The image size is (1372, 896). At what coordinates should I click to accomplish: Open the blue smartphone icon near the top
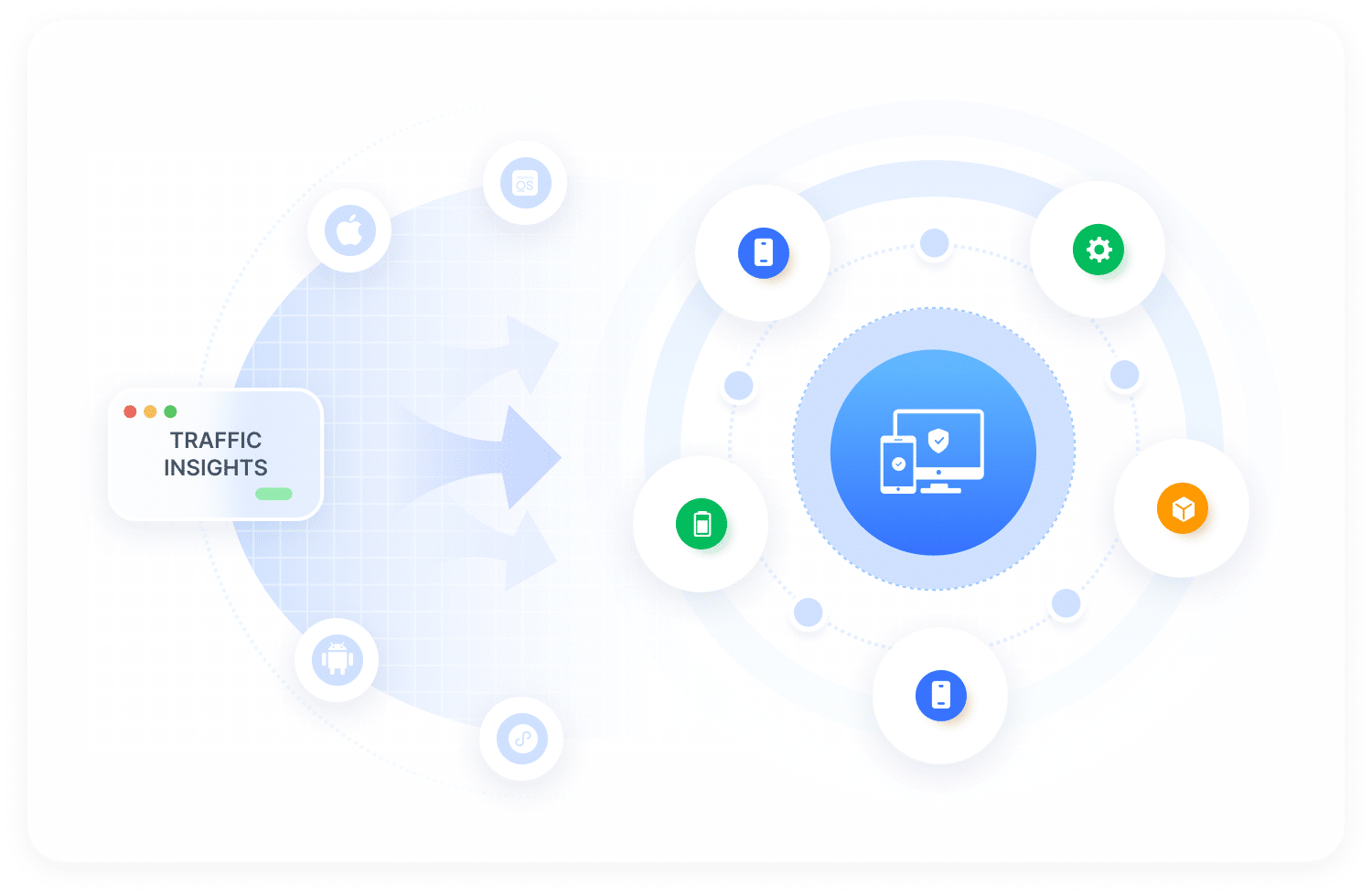click(763, 252)
